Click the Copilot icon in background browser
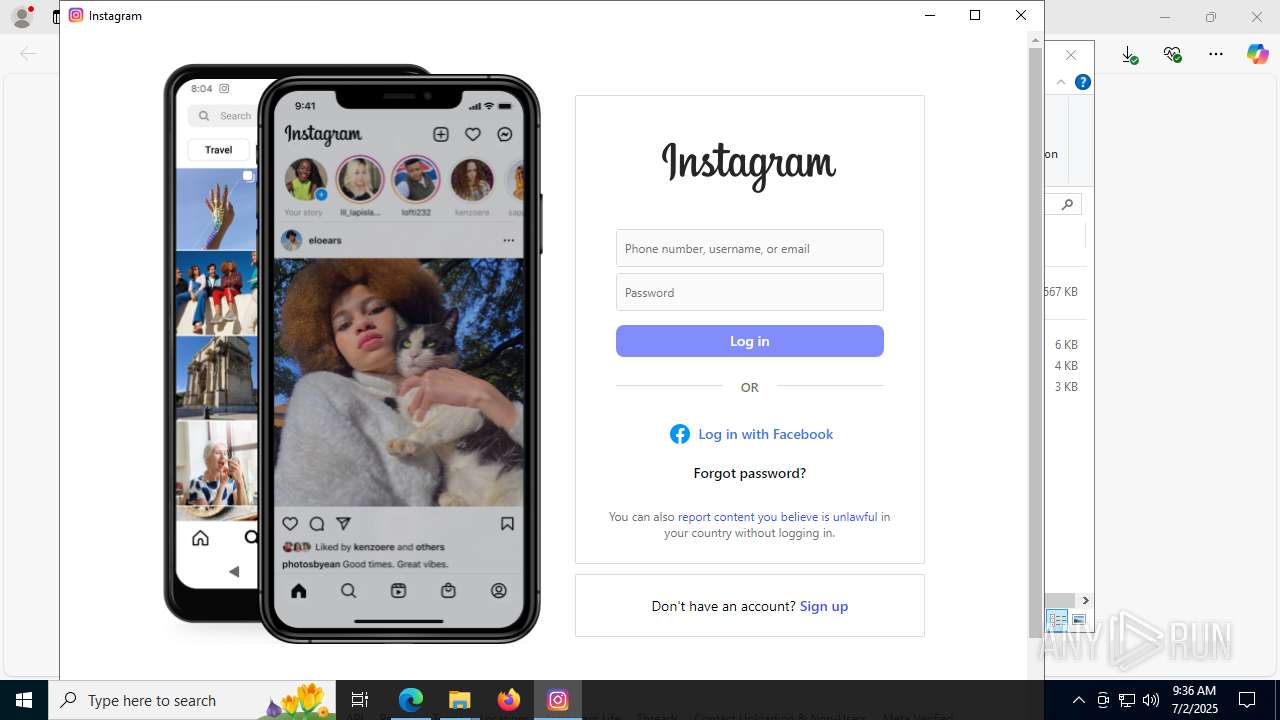This screenshot has height=720, width=1280. click(x=1258, y=55)
